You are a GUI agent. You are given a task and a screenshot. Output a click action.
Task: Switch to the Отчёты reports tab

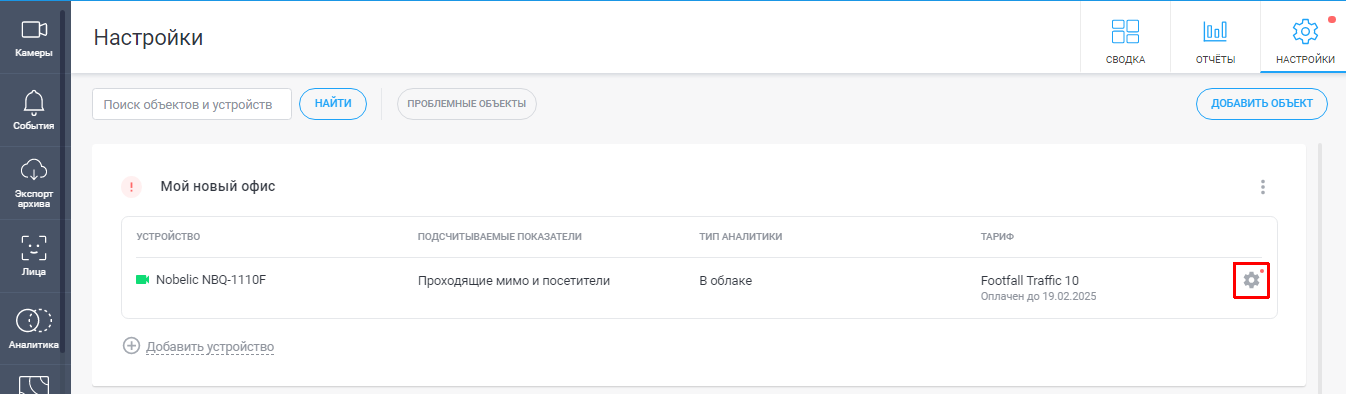1215,39
